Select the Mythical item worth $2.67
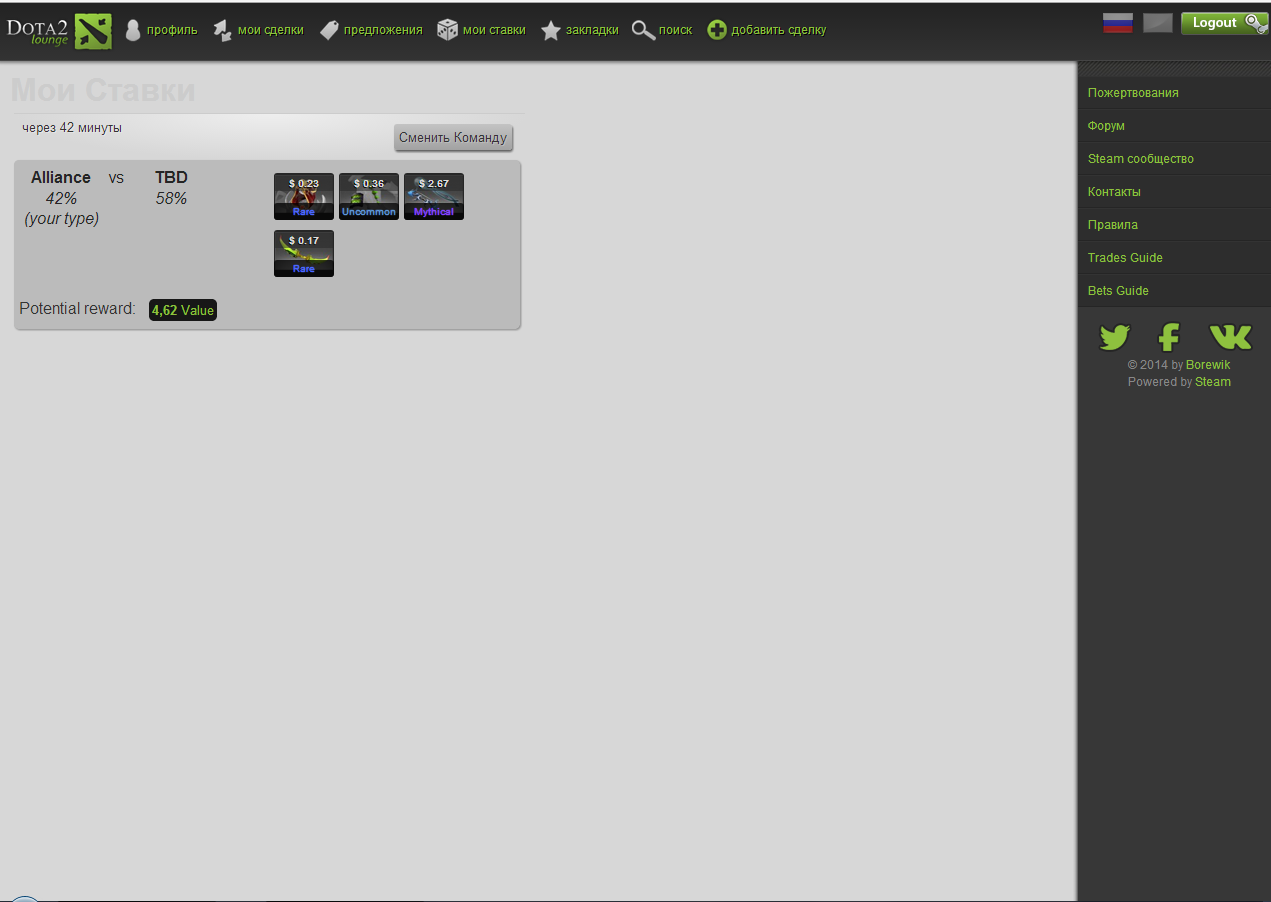This screenshot has width=1271, height=902. (433, 196)
